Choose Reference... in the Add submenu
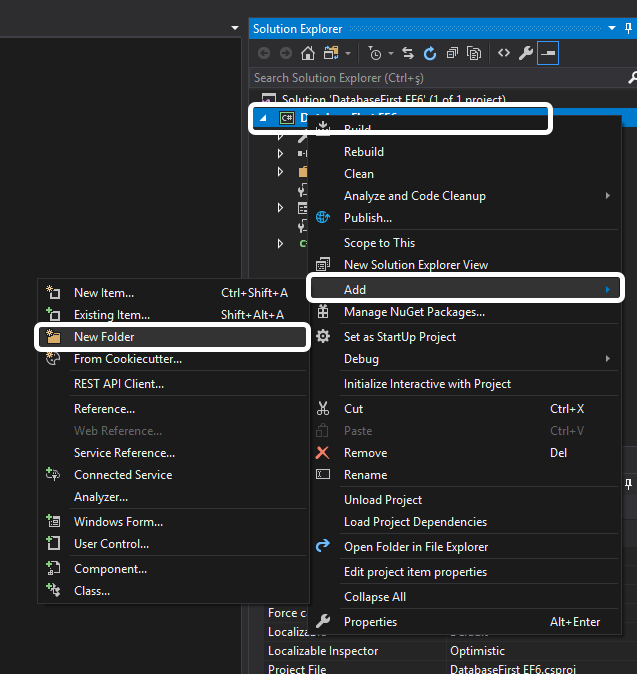This screenshot has height=674, width=637. click(173, 409)
